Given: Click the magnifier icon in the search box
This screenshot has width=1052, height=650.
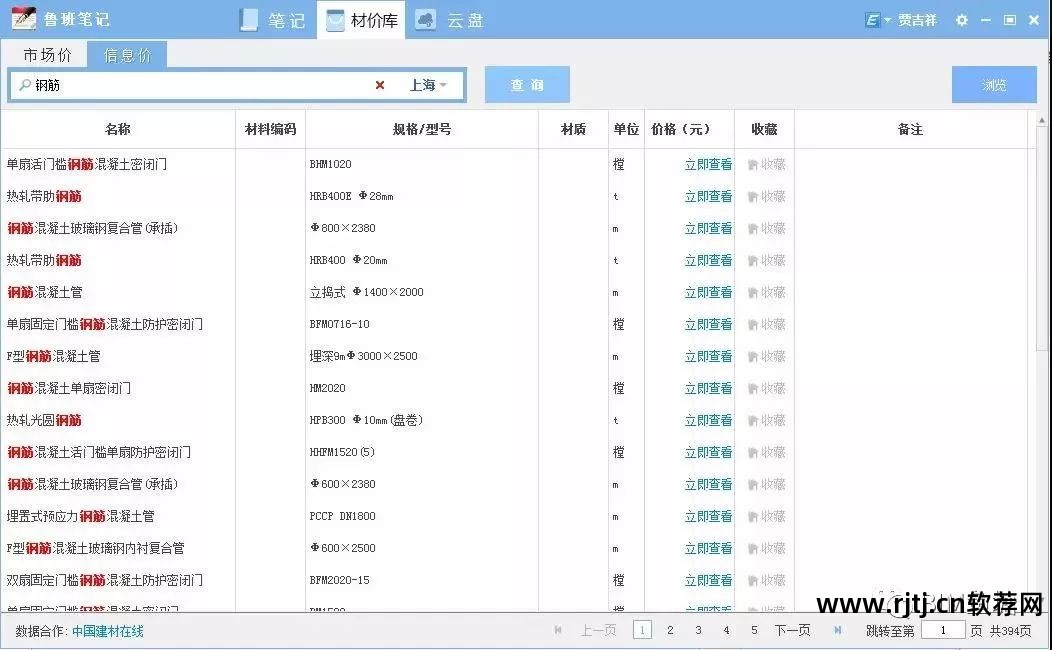Looking at the screenshot, I should click(23, 86).
